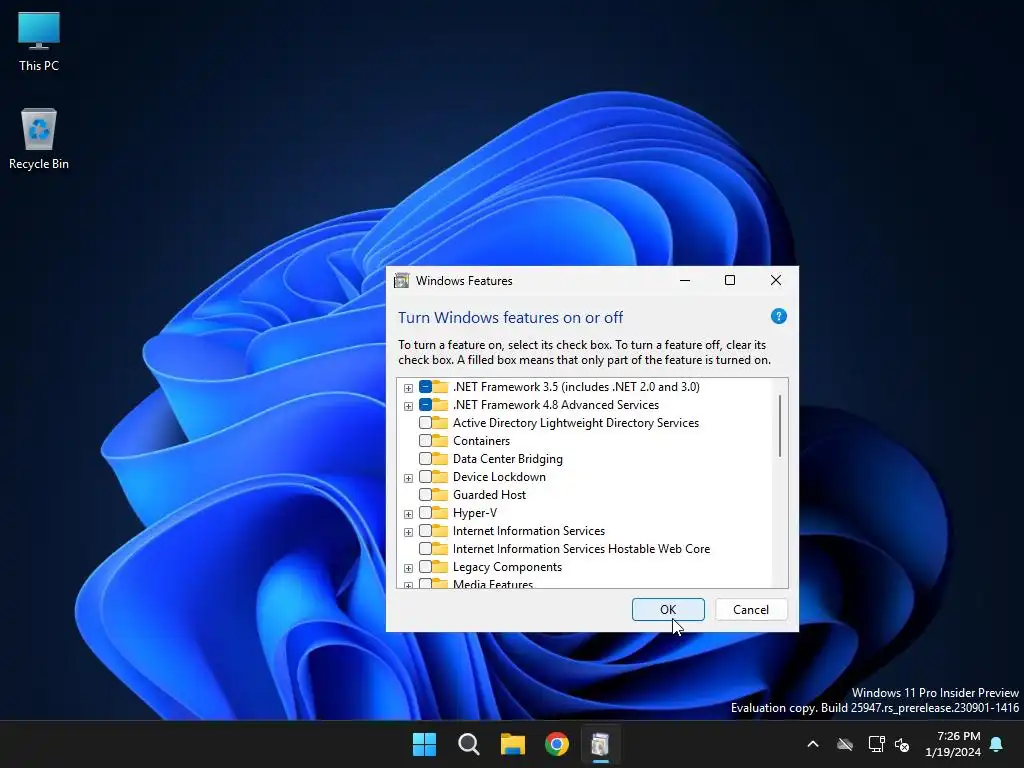
Task: Click OK to apply feature changes
Action: pos(668,609)
